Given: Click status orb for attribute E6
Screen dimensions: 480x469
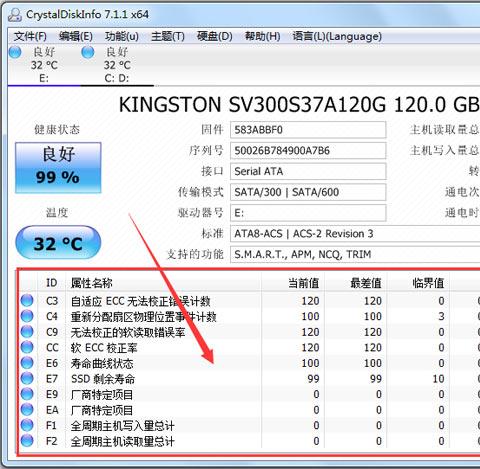Looking at the screenshot, I should click(27, 363).
